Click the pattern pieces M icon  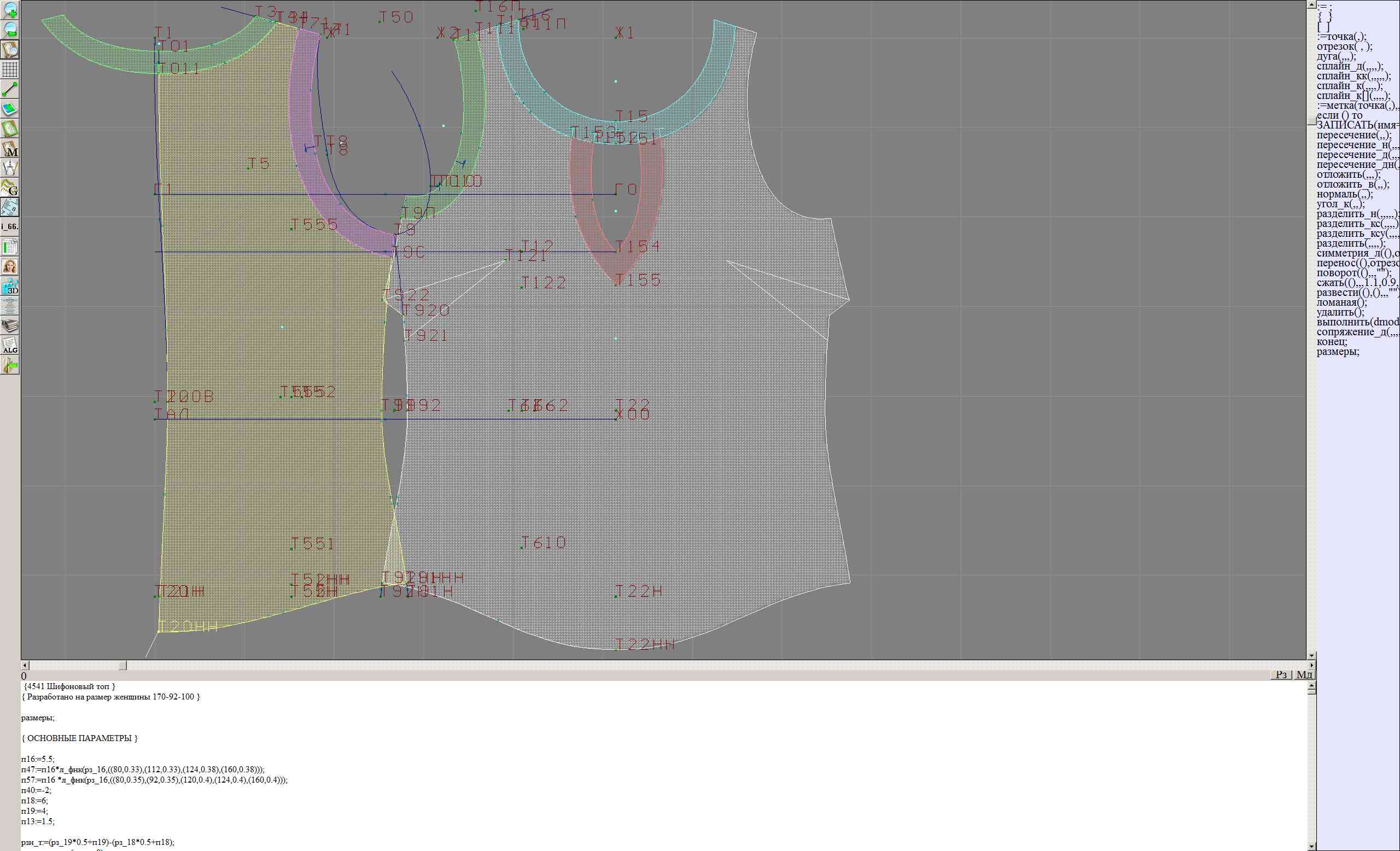pyautogui.click(x=10, y=148)
